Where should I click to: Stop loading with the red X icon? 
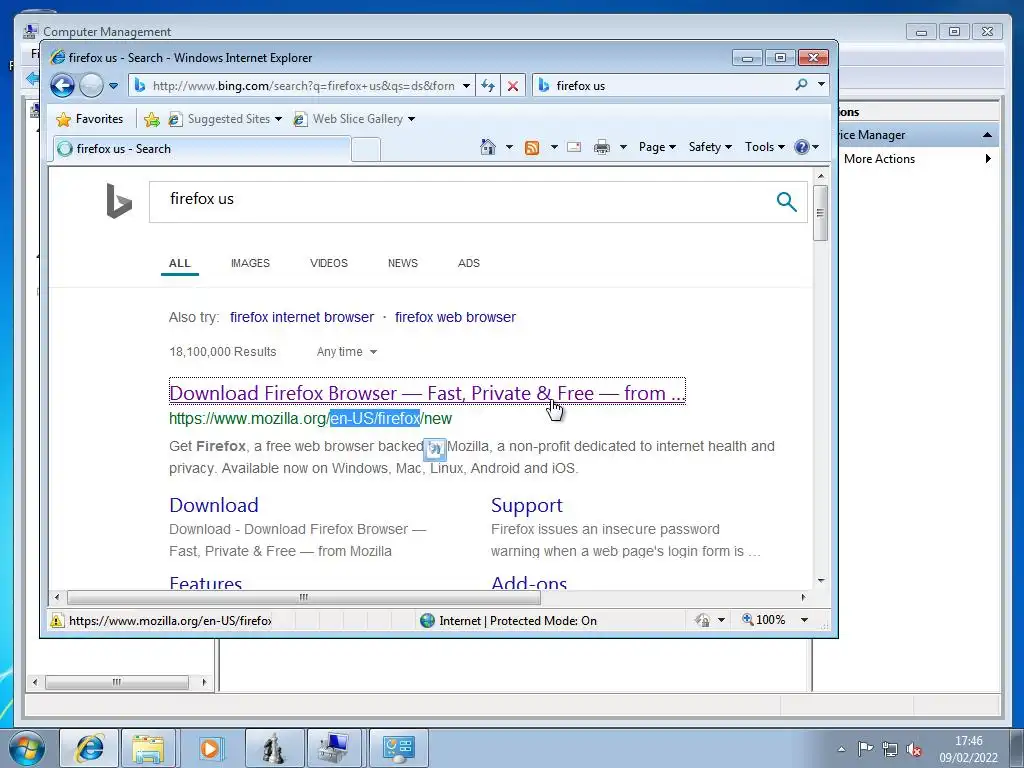(x=513, y=86)
